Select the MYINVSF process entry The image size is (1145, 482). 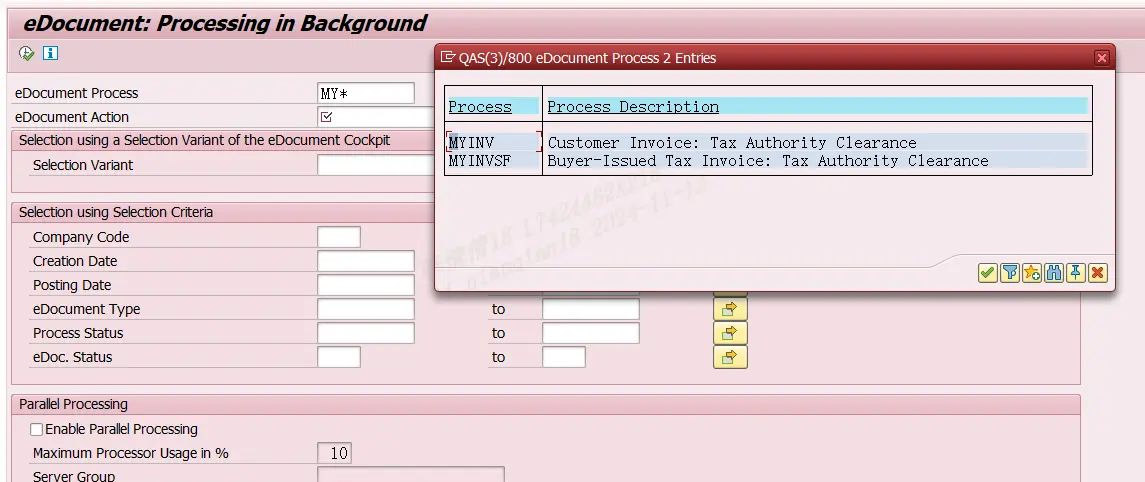coord(479,161)
